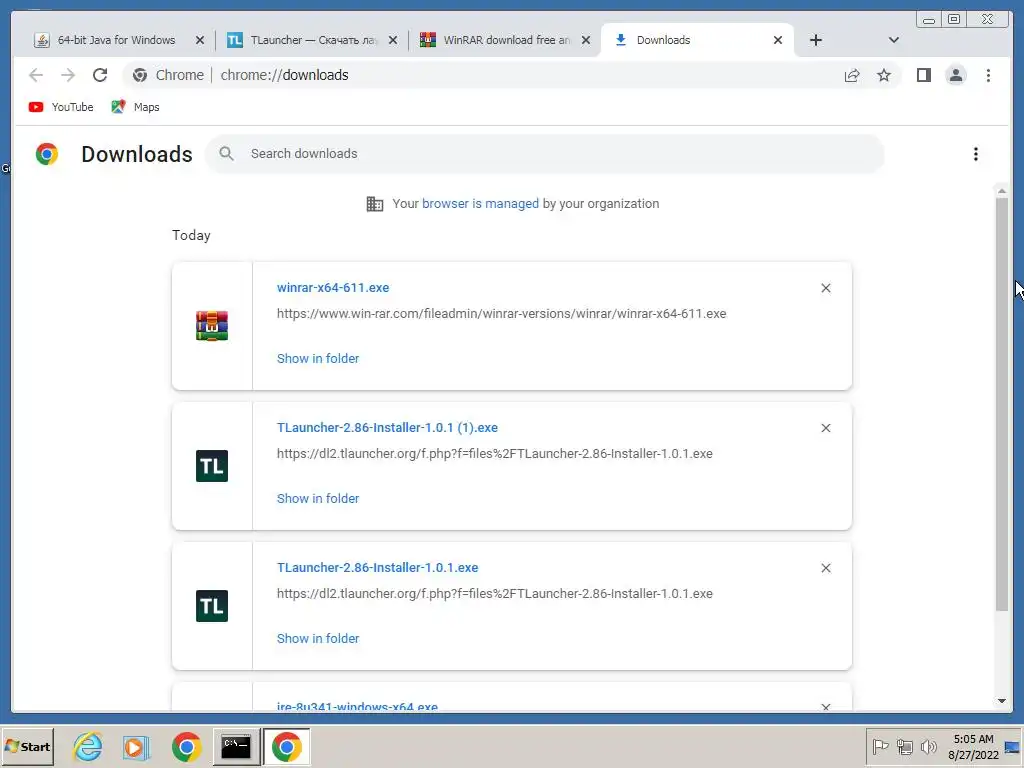Screen dimensions: 1024x768
Task: Show winrar-x64-611.exe in folder
Action: [318, 359]
